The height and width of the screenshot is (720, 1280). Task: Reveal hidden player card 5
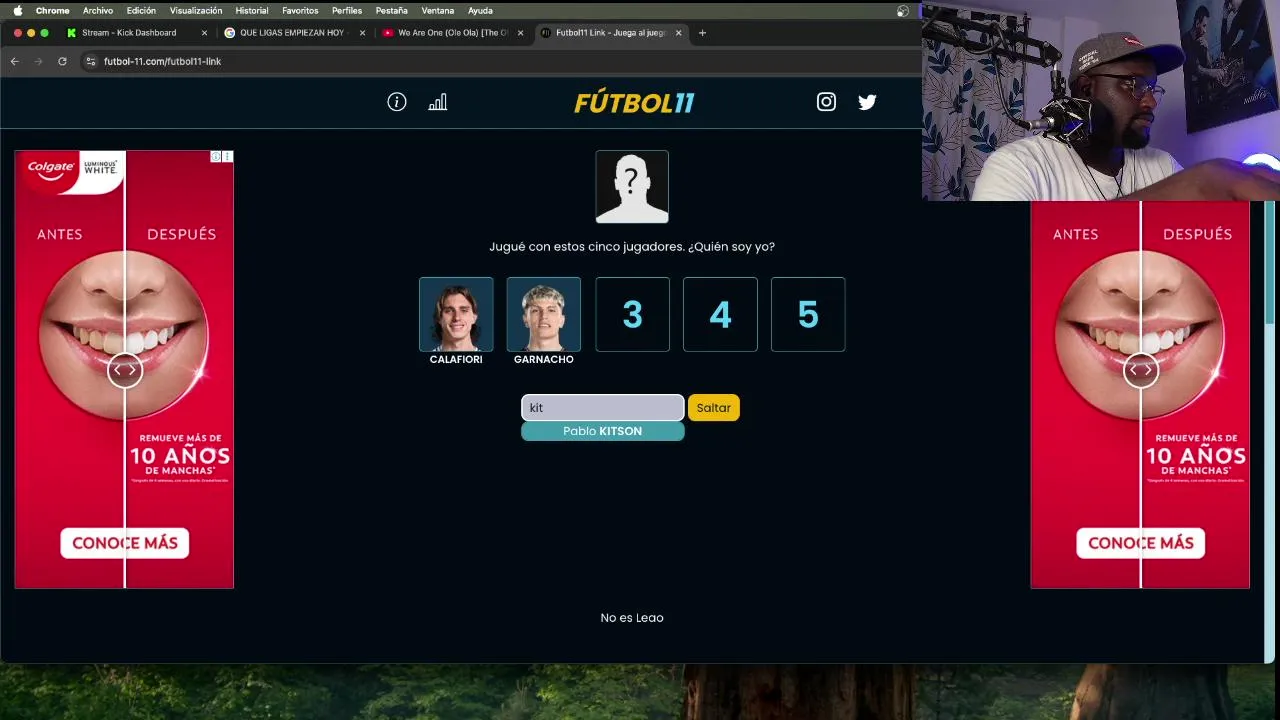click(808, 315)
